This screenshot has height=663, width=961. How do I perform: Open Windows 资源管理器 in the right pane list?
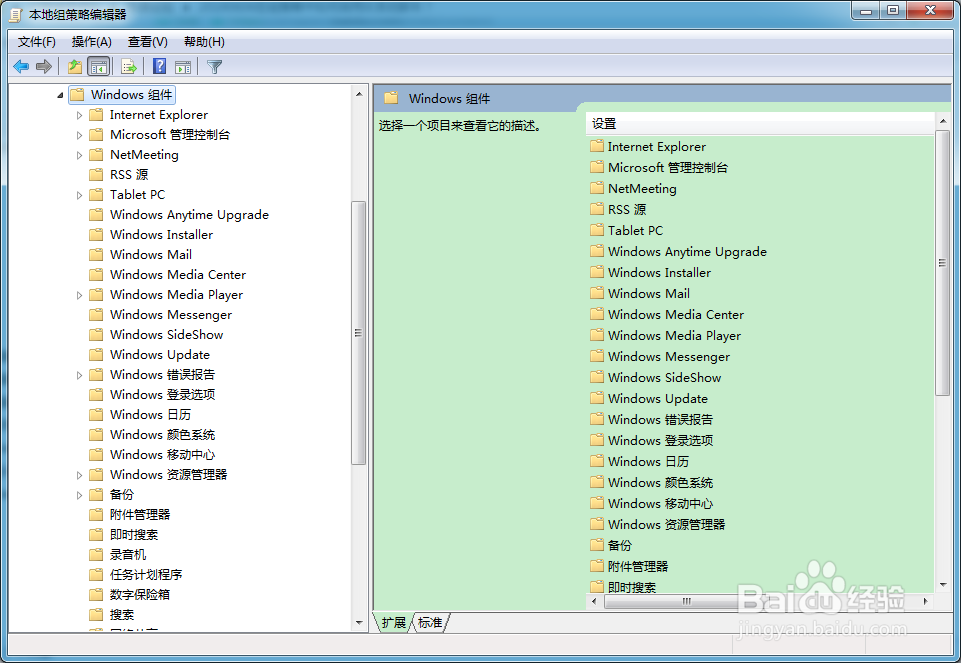pos(666,525)
